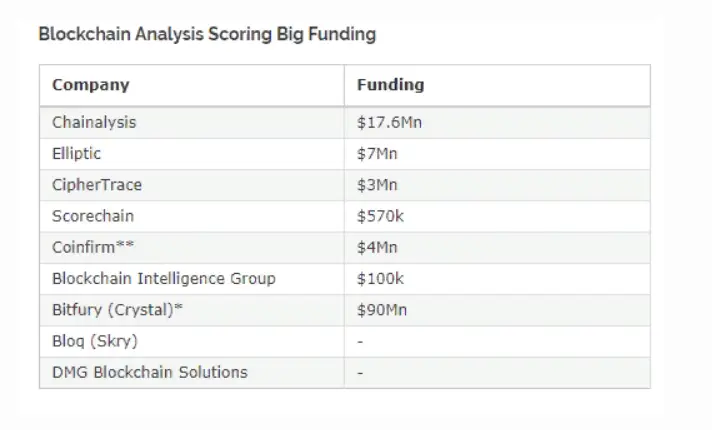Select the Elliptic row name
Viewport: 712px width, 430px height.
[x=76, y=154]
